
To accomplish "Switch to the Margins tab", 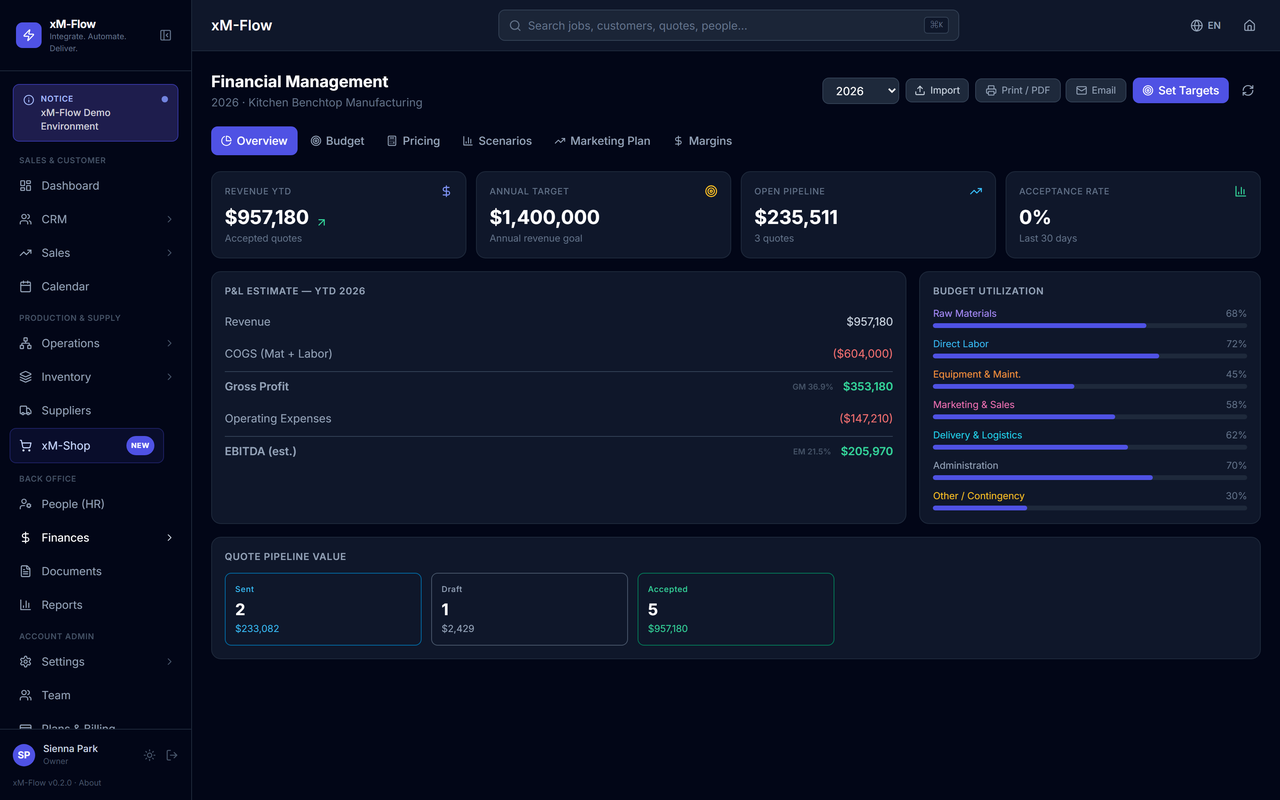I will click(x=703, y=141).
